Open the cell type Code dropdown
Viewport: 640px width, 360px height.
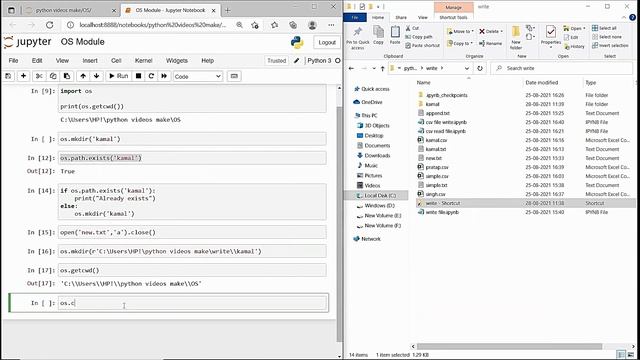198,76
